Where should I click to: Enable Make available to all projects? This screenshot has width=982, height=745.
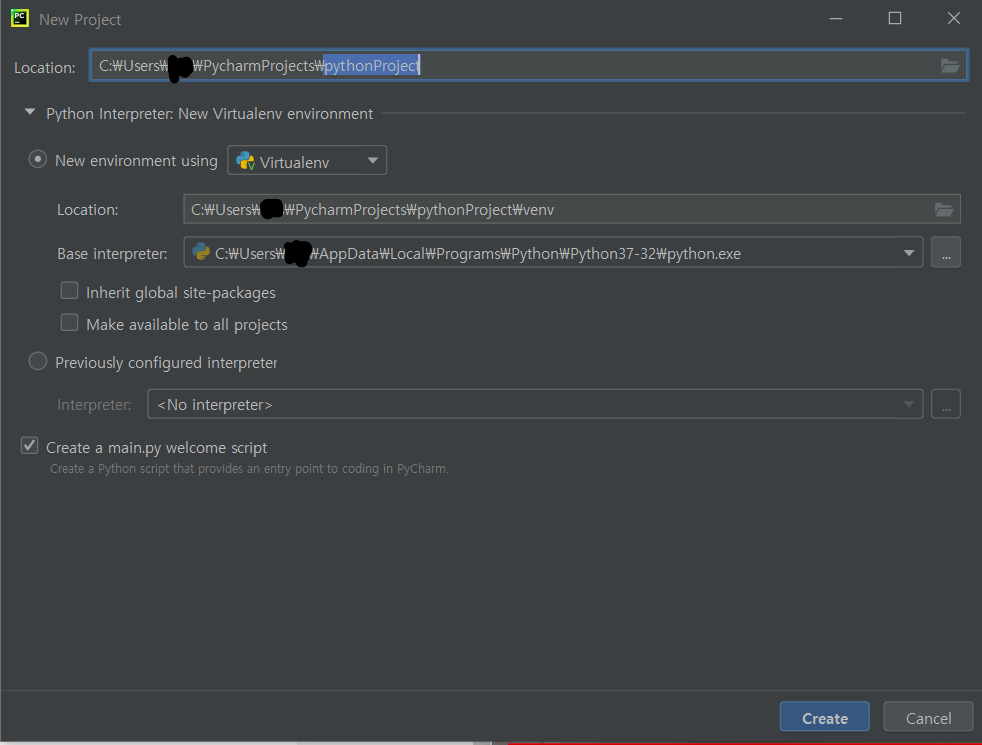(x=70, y=322)
